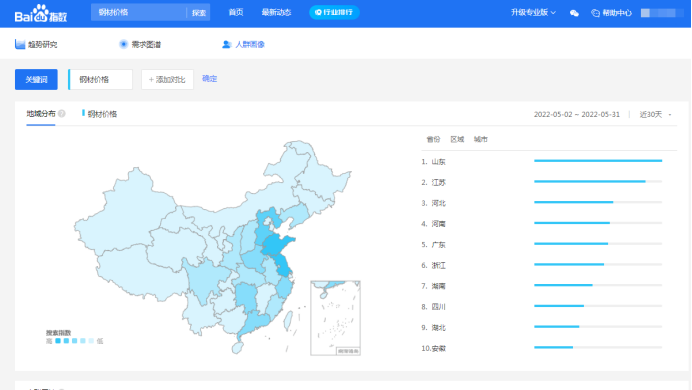Select the 区域 ranking tab

pyautogui.click(x=457, y=139)
